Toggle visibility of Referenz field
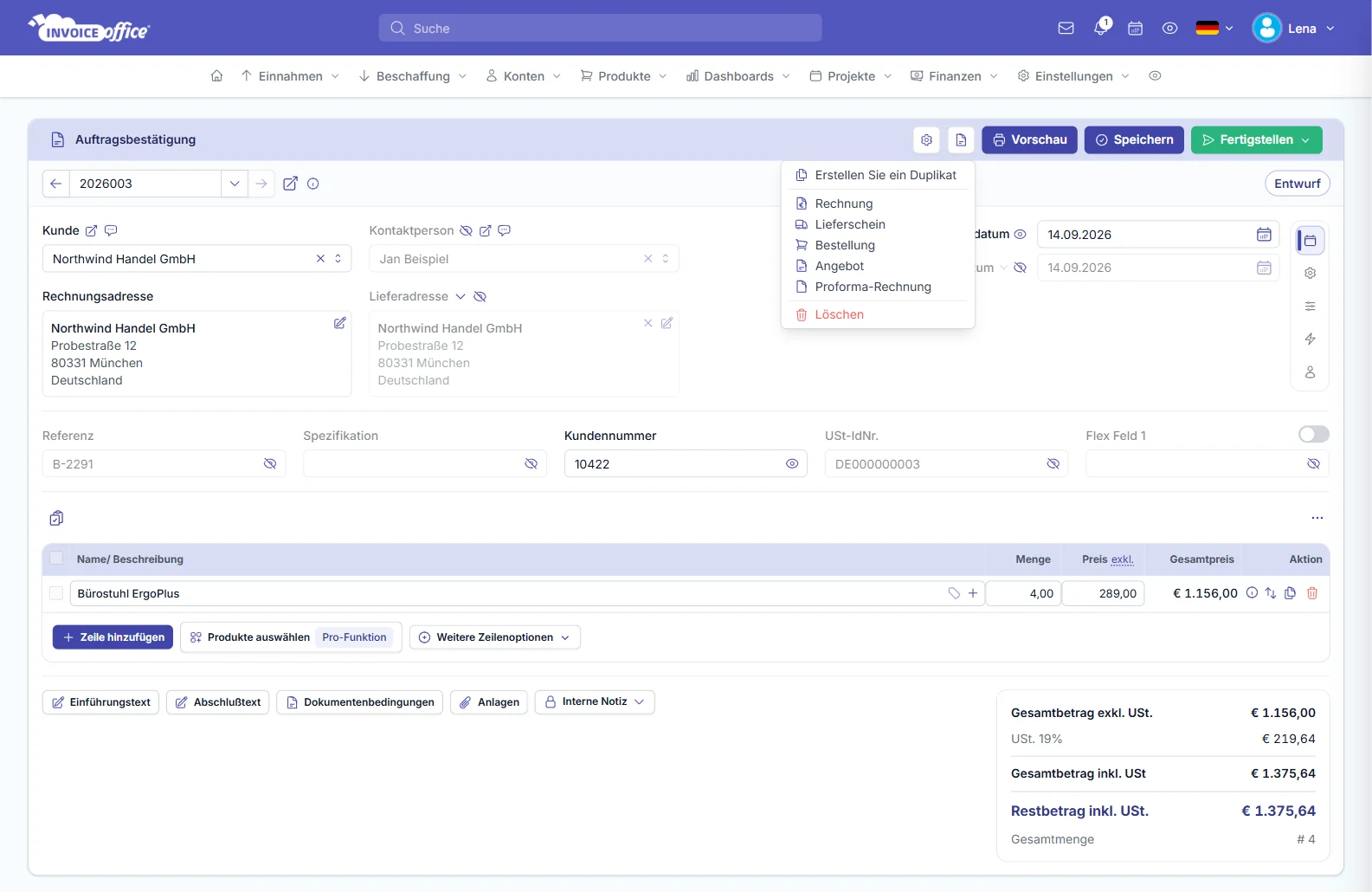The height and width of the screenshot is (892, 1372). click(270, 464)
